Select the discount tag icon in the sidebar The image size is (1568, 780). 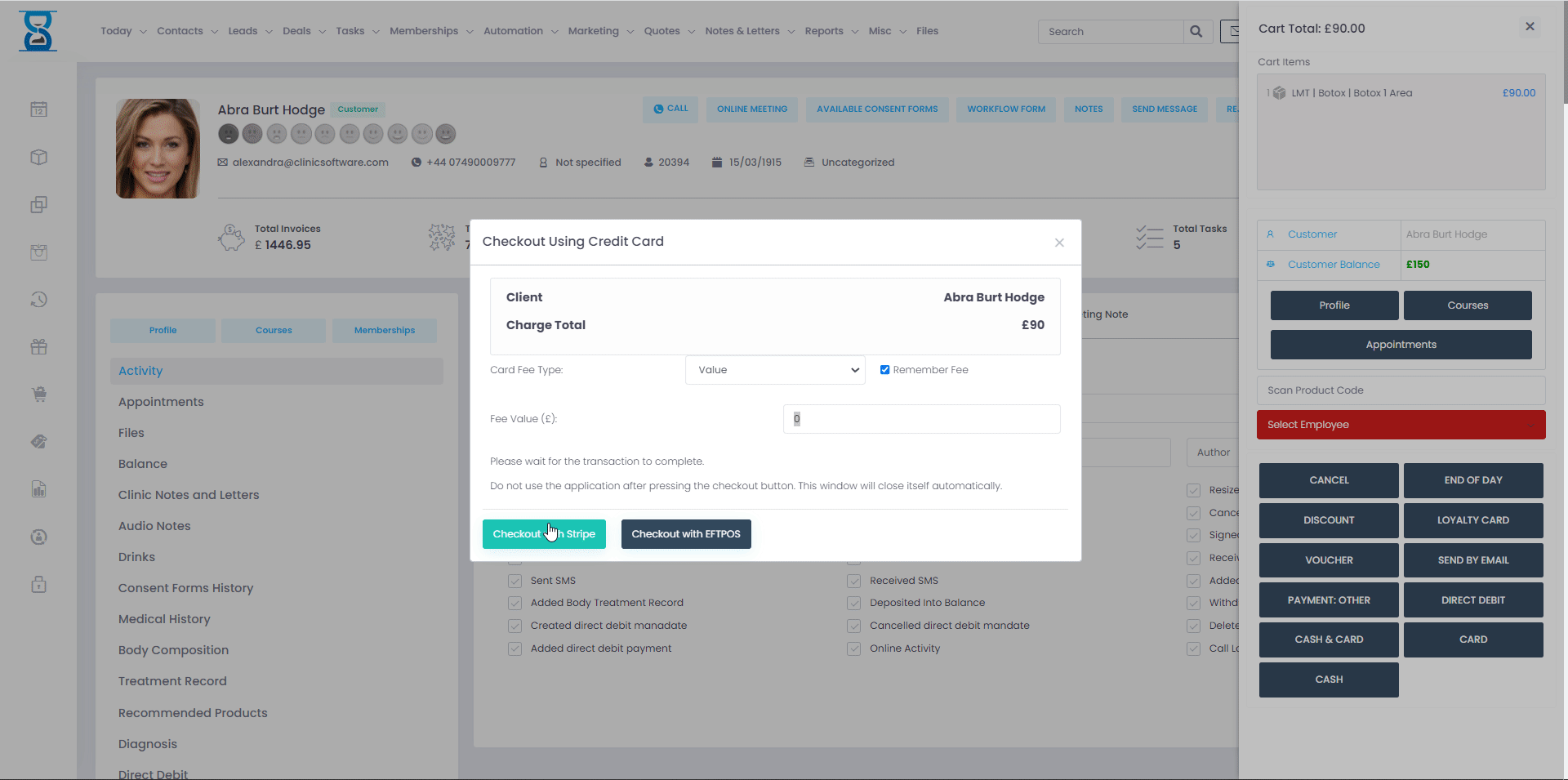click(38, 441)
